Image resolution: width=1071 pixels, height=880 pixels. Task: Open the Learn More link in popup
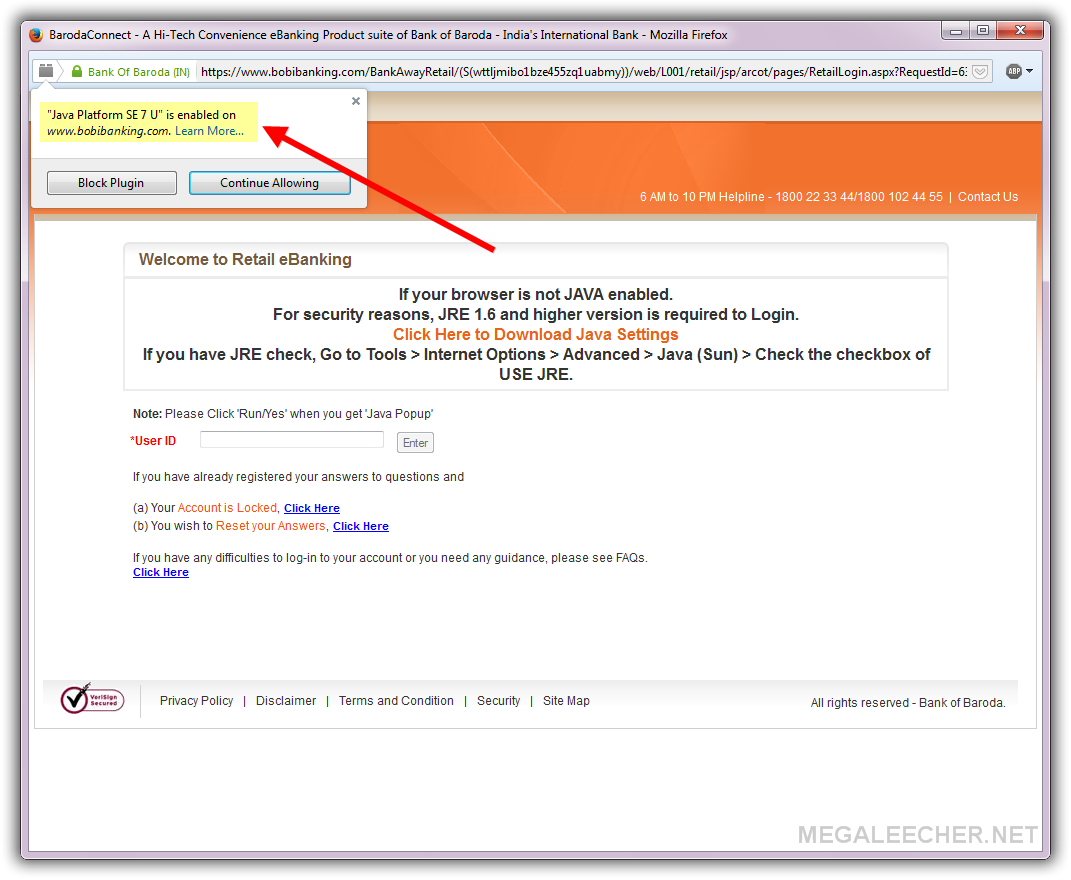pyautogui.click(x=209, y=131)
